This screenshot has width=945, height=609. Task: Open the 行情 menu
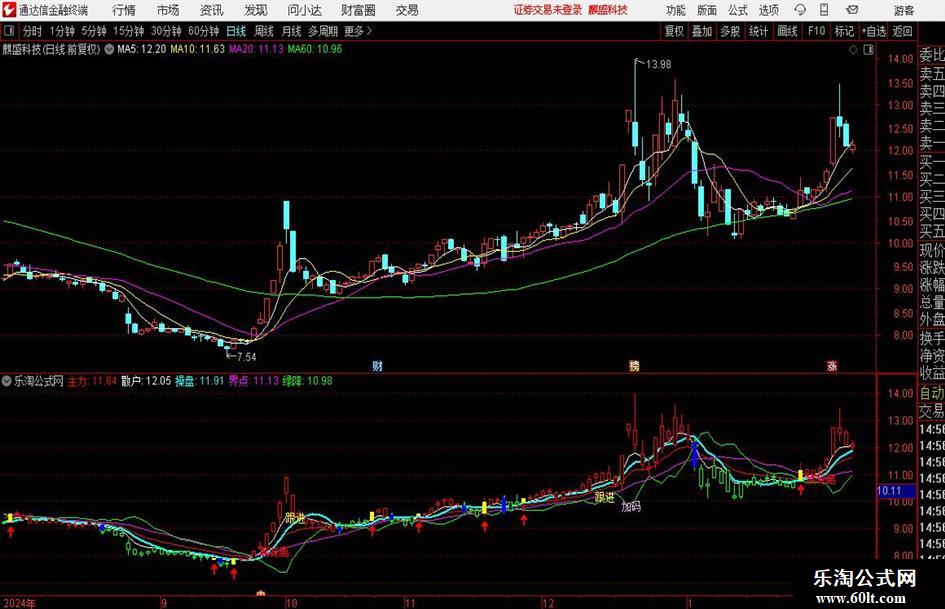point(124,10)
